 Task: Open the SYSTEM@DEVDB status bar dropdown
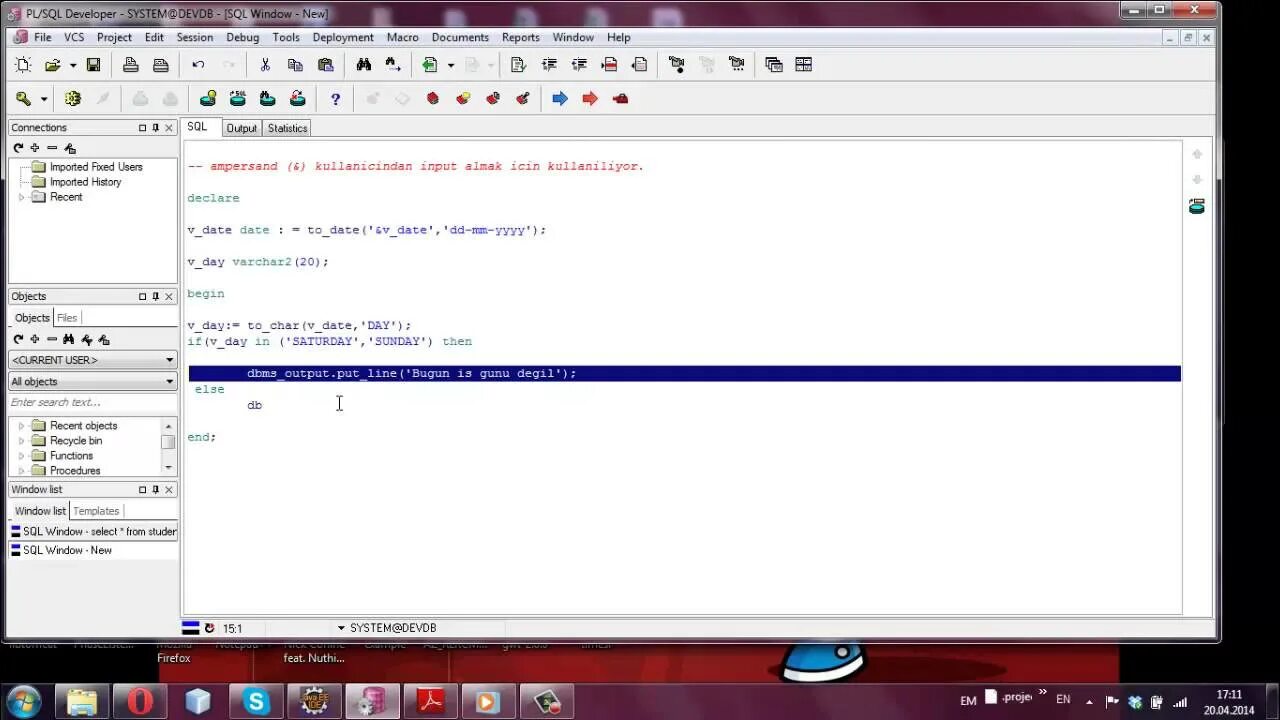[341, 628]
